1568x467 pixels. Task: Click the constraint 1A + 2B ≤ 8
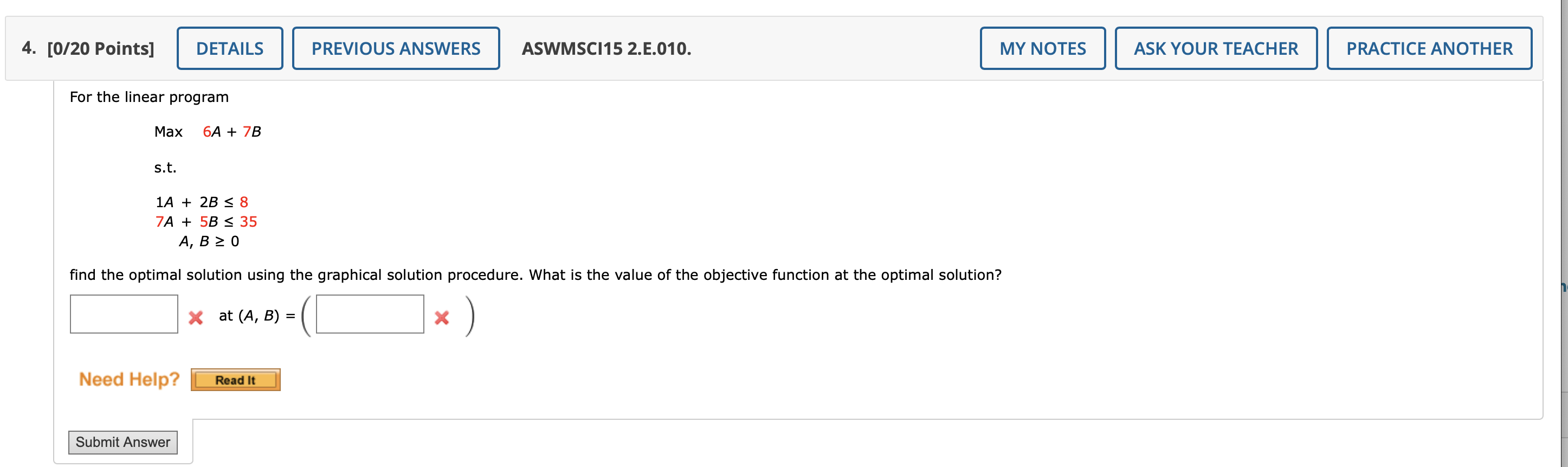click(202, 202)
